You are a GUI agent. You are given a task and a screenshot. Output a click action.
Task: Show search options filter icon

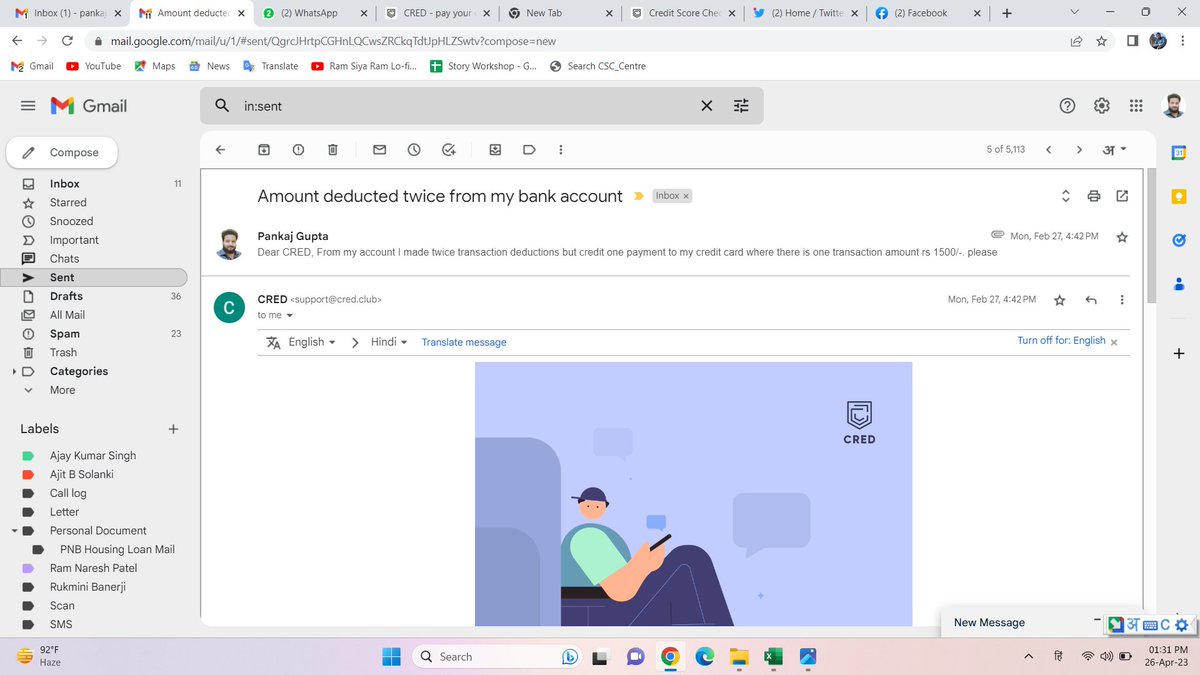coord(741,105)
